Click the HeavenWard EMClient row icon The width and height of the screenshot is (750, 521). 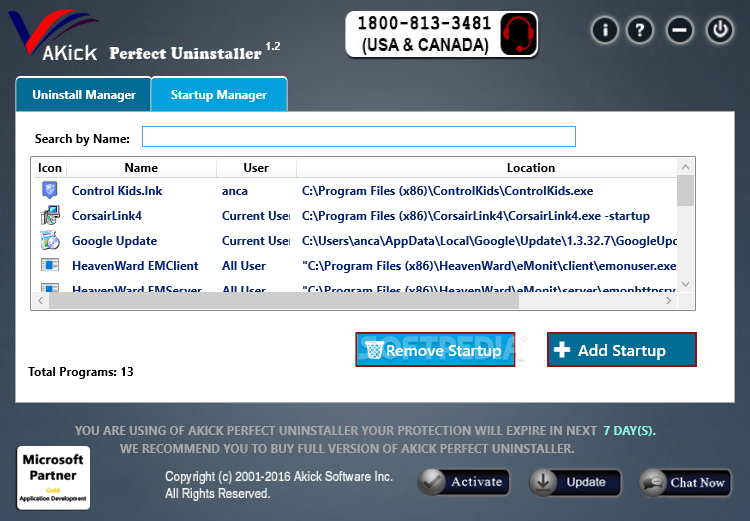tap(50, 265)
